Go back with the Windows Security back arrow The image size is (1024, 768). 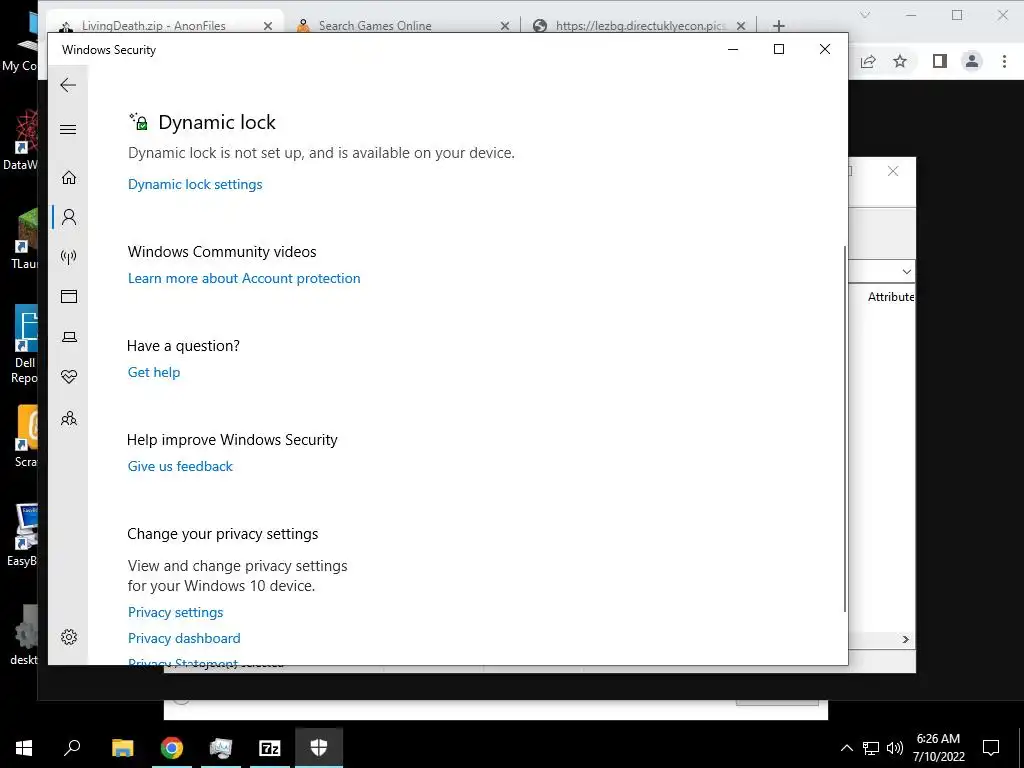tap(68, 85)
